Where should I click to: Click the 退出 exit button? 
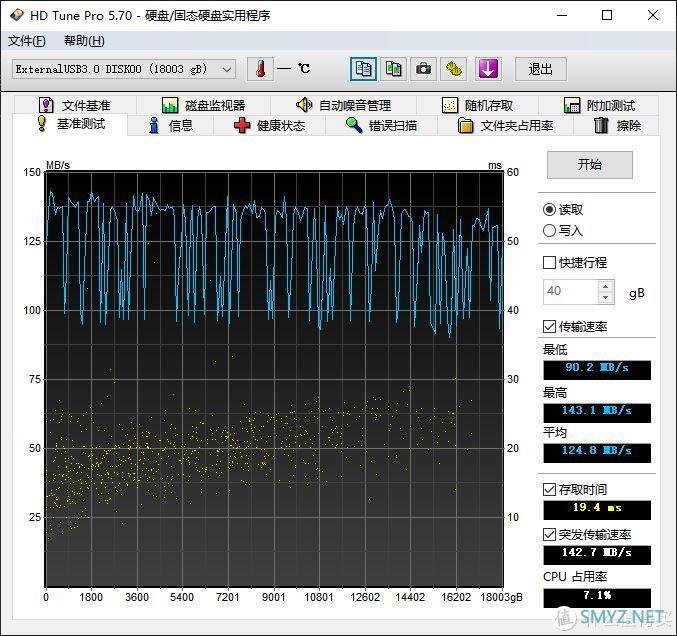click(541, 69)
